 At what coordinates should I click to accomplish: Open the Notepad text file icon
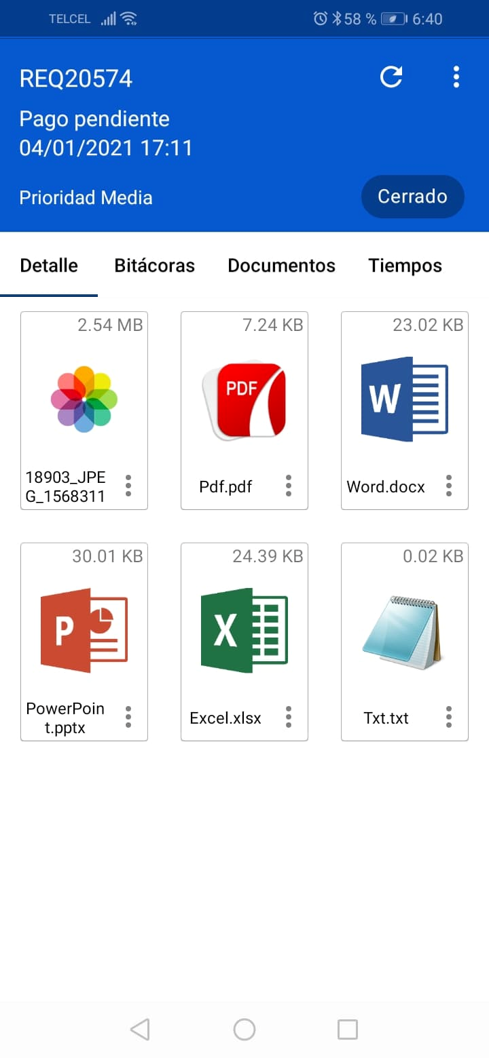click(402, 632)
